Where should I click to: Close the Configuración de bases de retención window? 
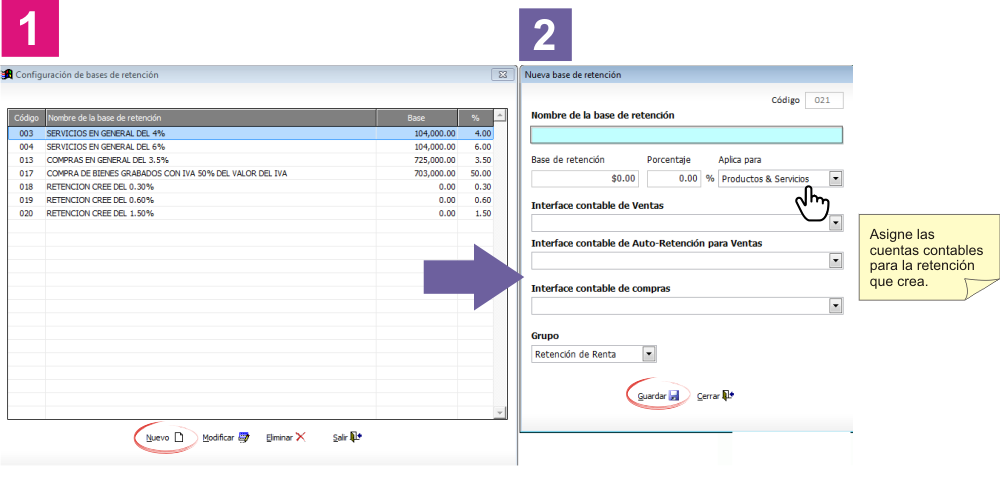pos(503,75)
